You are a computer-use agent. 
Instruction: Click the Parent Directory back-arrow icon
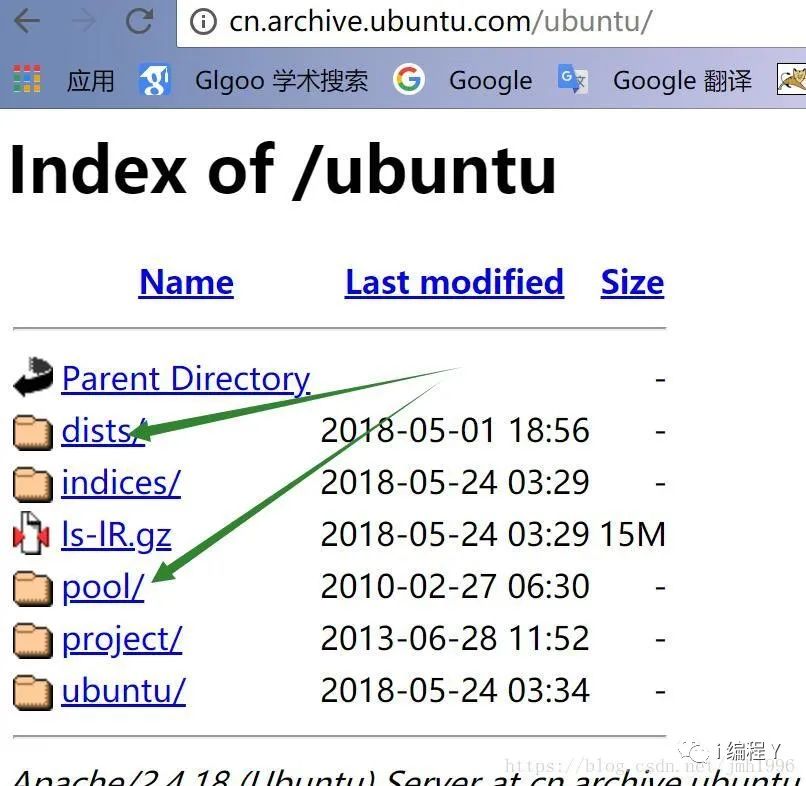tap(33, 376)
